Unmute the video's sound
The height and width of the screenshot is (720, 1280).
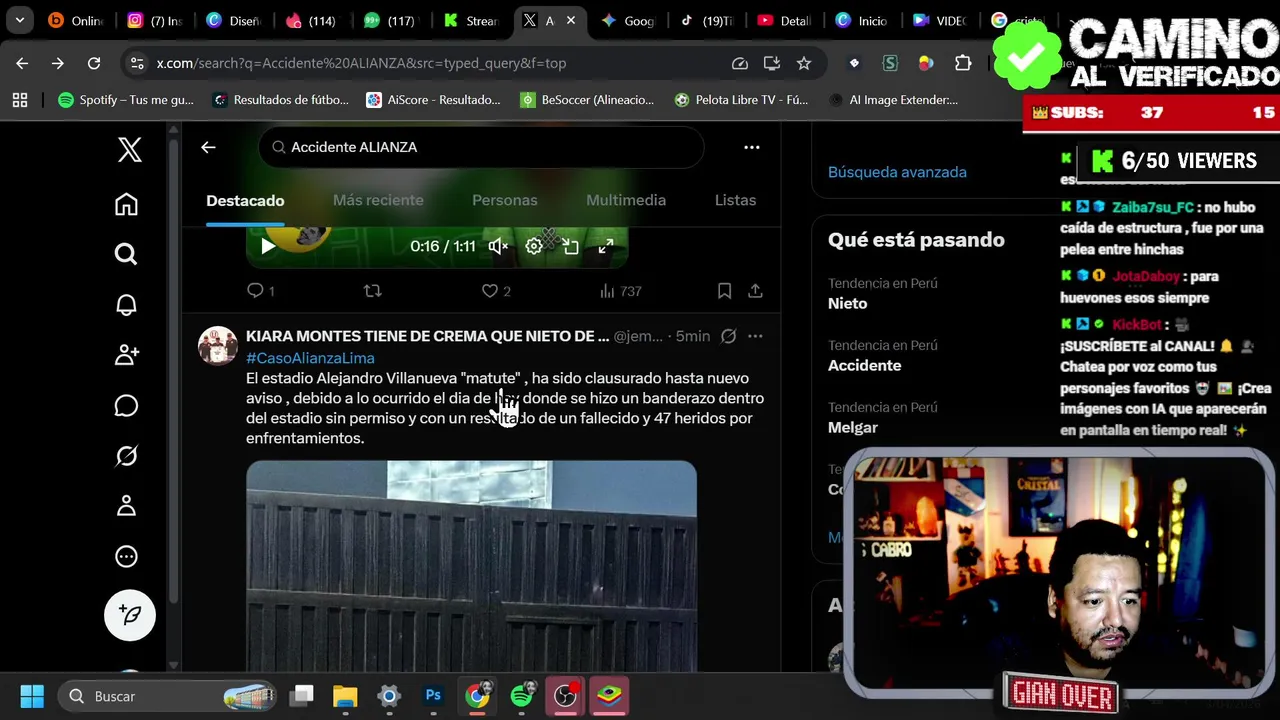498,246
